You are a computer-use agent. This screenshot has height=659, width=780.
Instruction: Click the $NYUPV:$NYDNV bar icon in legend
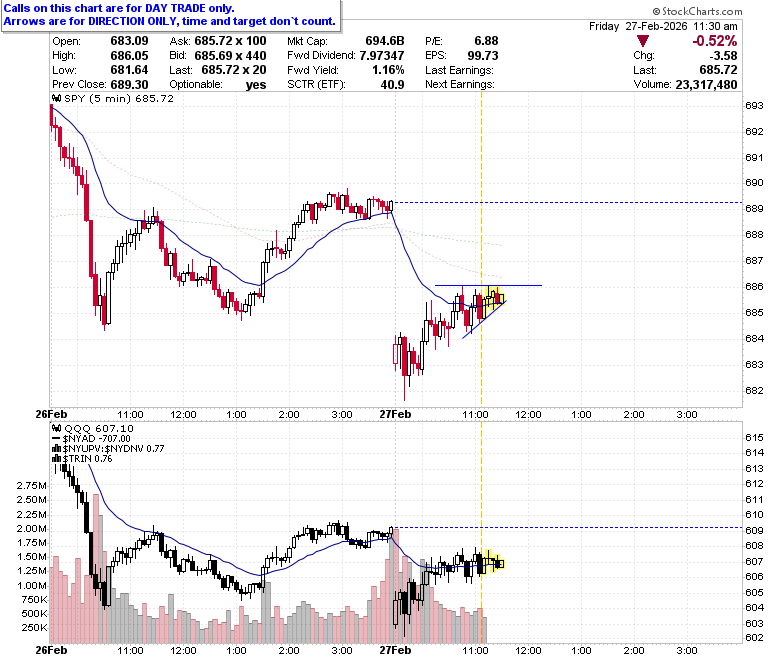[x=57, y=449]
